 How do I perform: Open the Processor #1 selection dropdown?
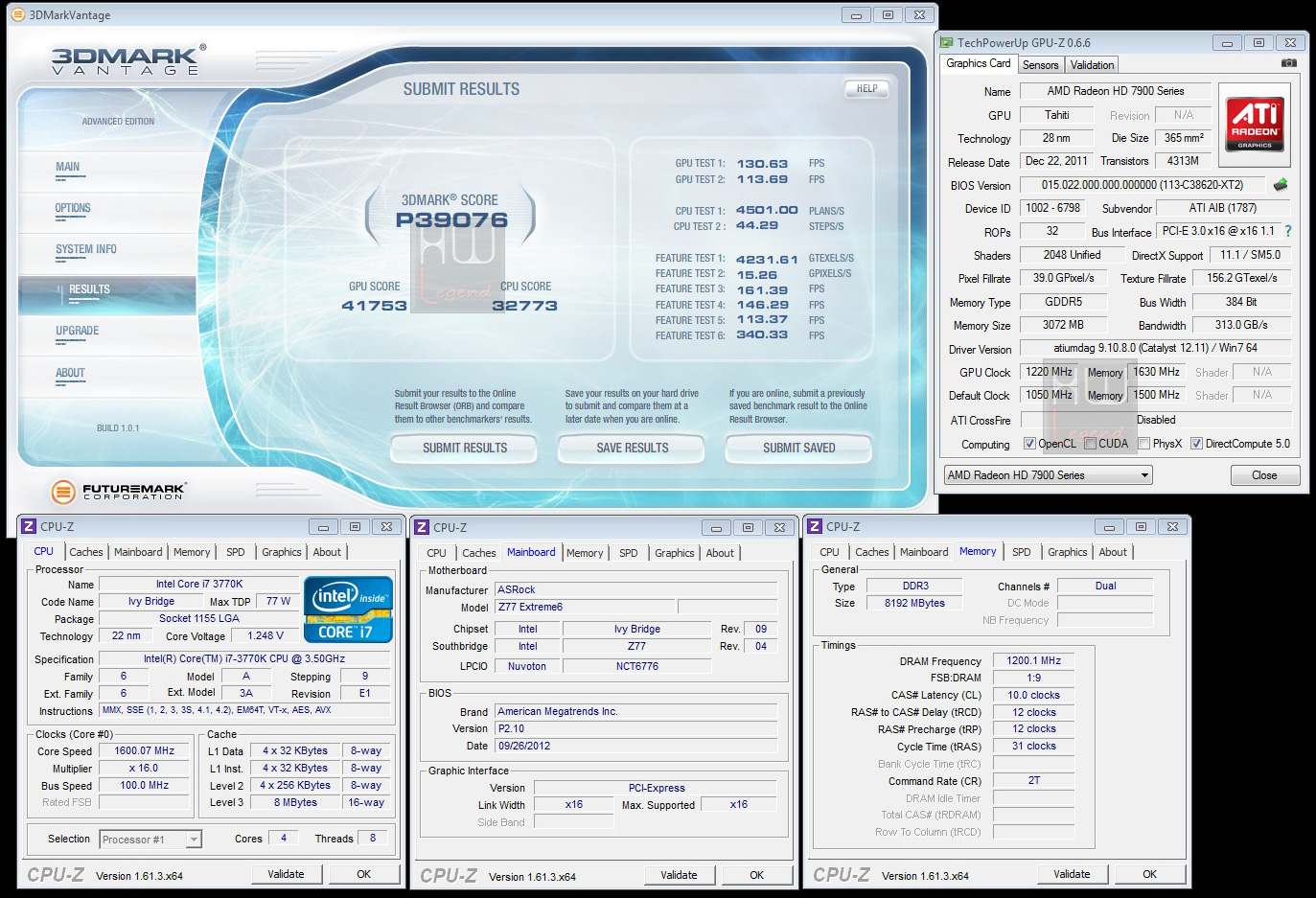coord(150,840)
